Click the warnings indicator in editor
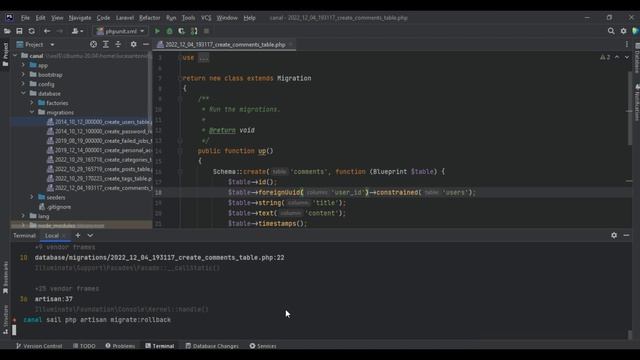This screenshot has height=360, width=640. [x=605, y=58]
